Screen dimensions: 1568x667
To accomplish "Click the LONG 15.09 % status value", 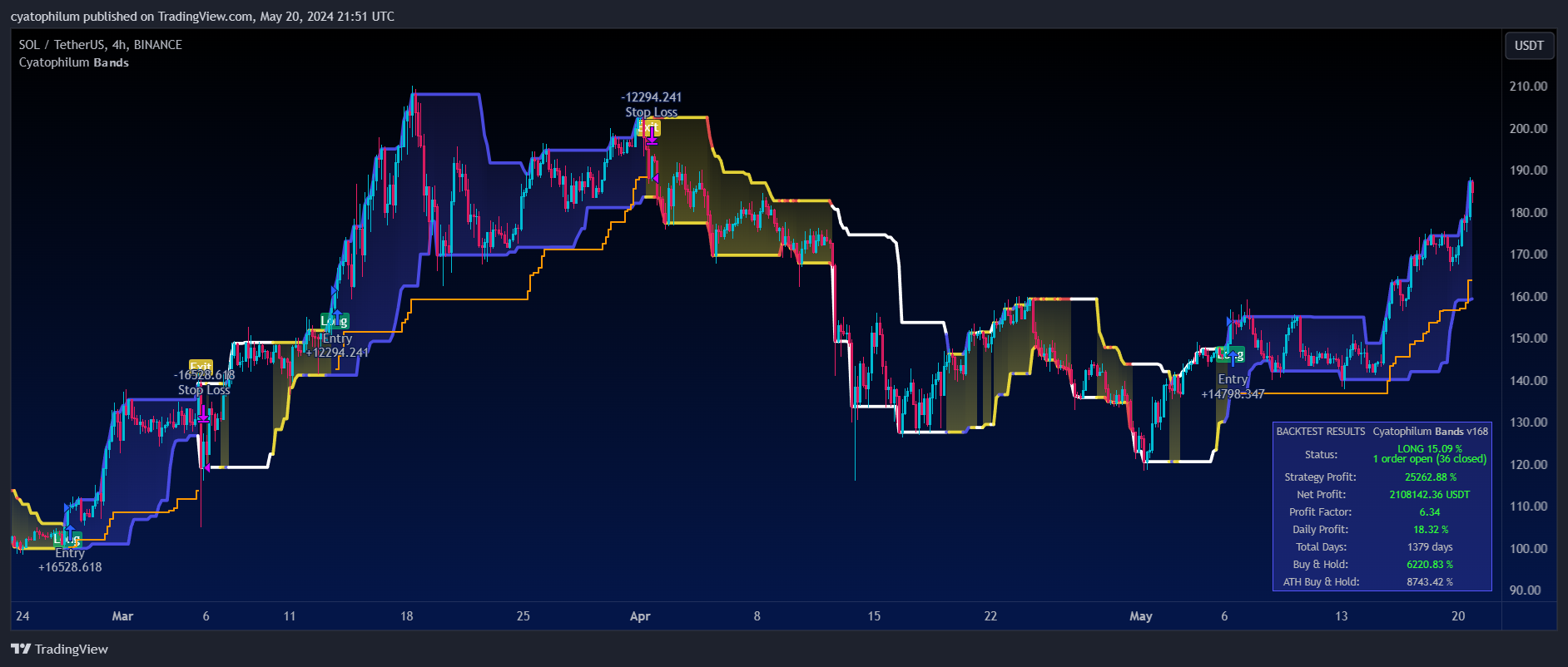I will [1430, 449].
